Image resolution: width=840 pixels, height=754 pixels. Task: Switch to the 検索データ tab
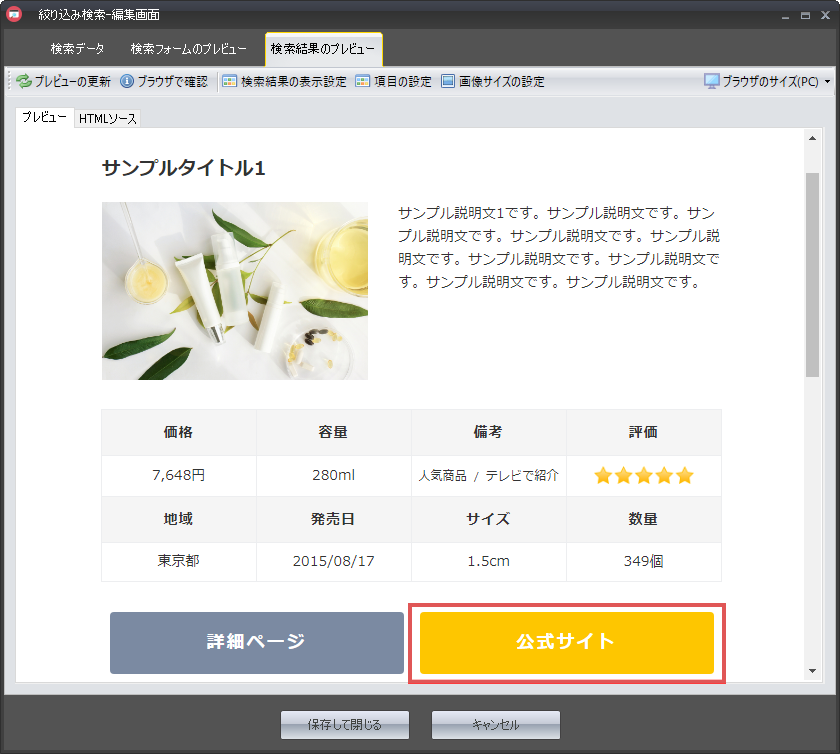pyautogui.click(x=77, y=49)
